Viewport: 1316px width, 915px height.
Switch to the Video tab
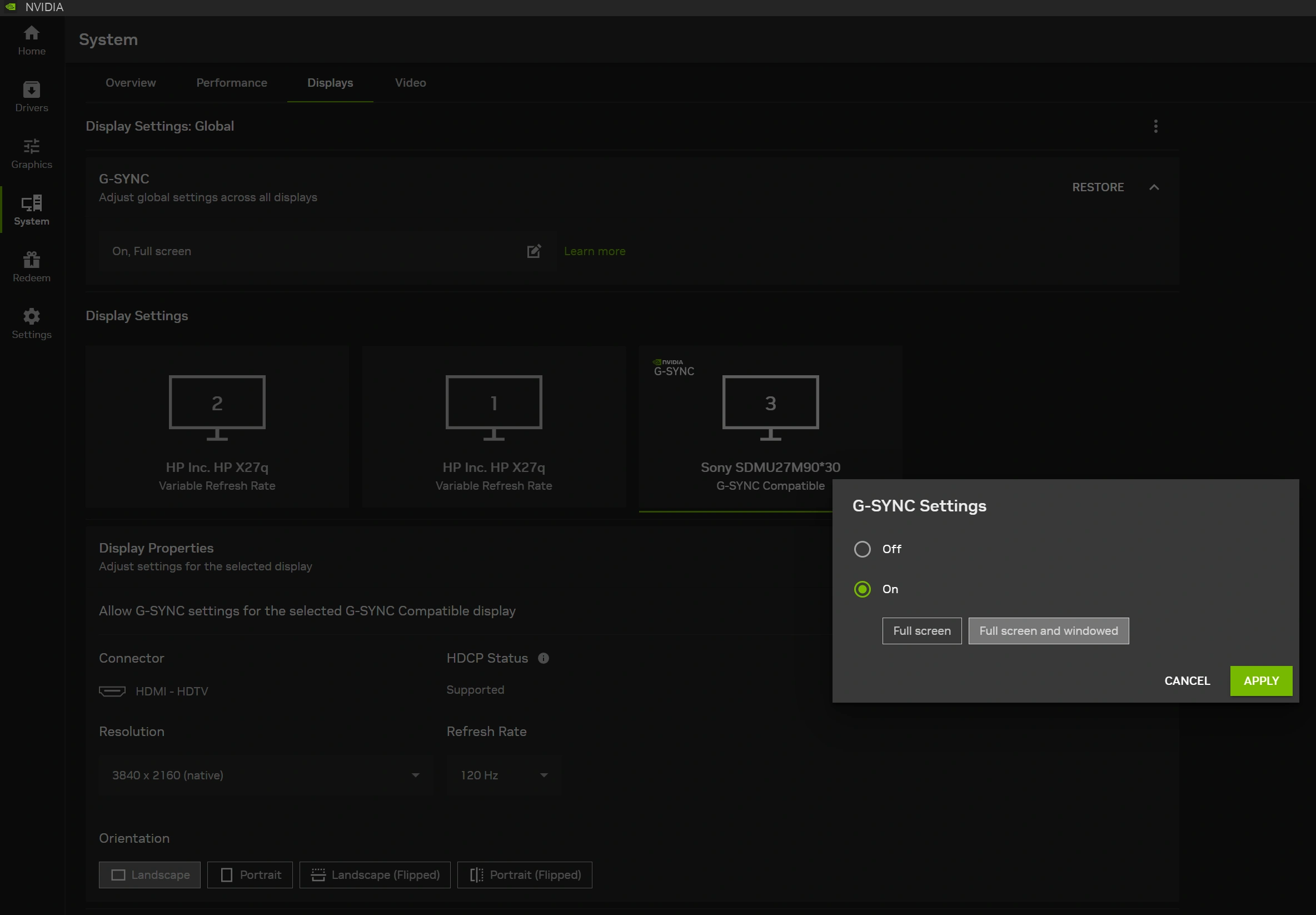pyautogui.click(x=410, y=82)
